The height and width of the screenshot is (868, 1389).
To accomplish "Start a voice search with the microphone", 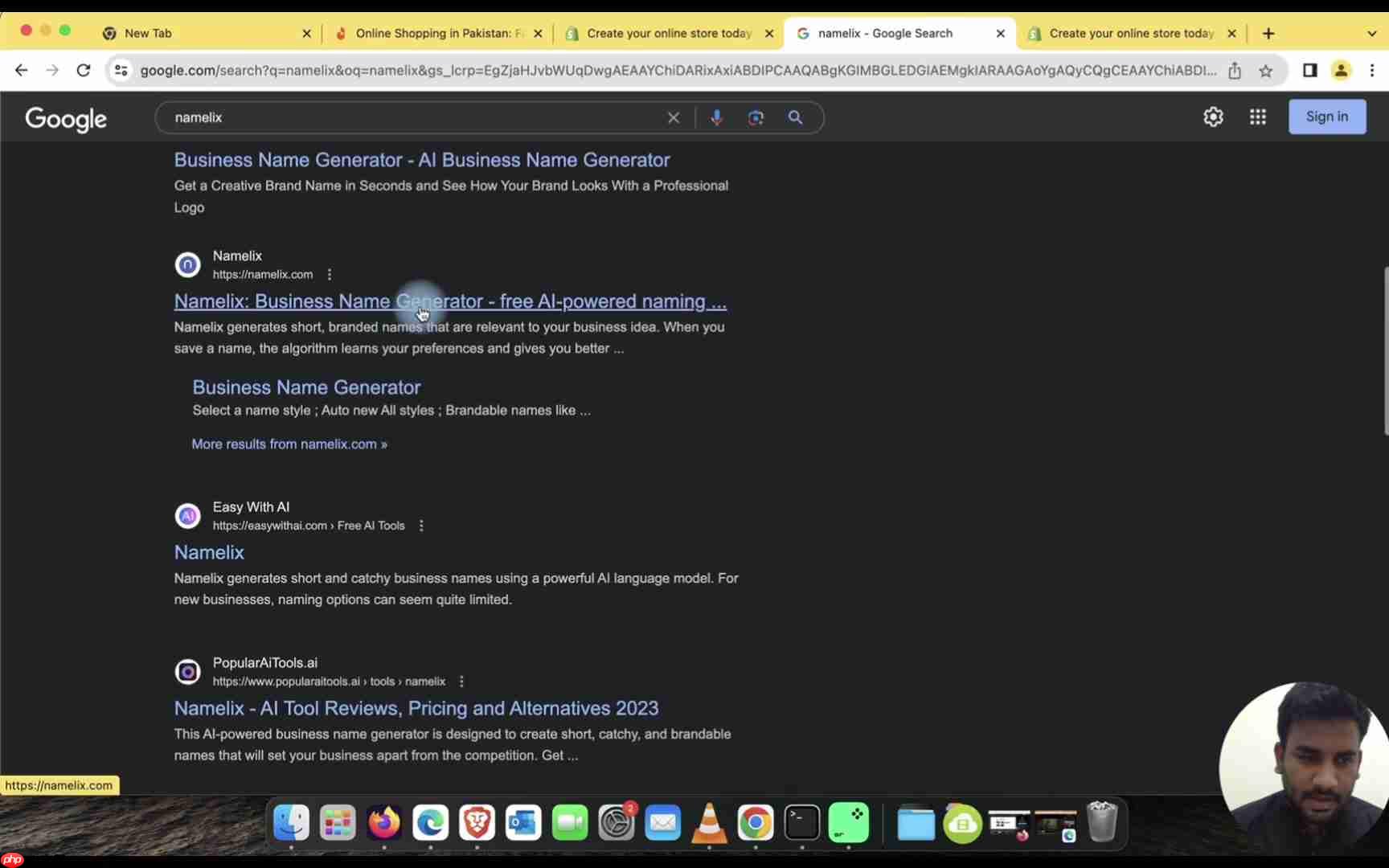I will (716, 117).
